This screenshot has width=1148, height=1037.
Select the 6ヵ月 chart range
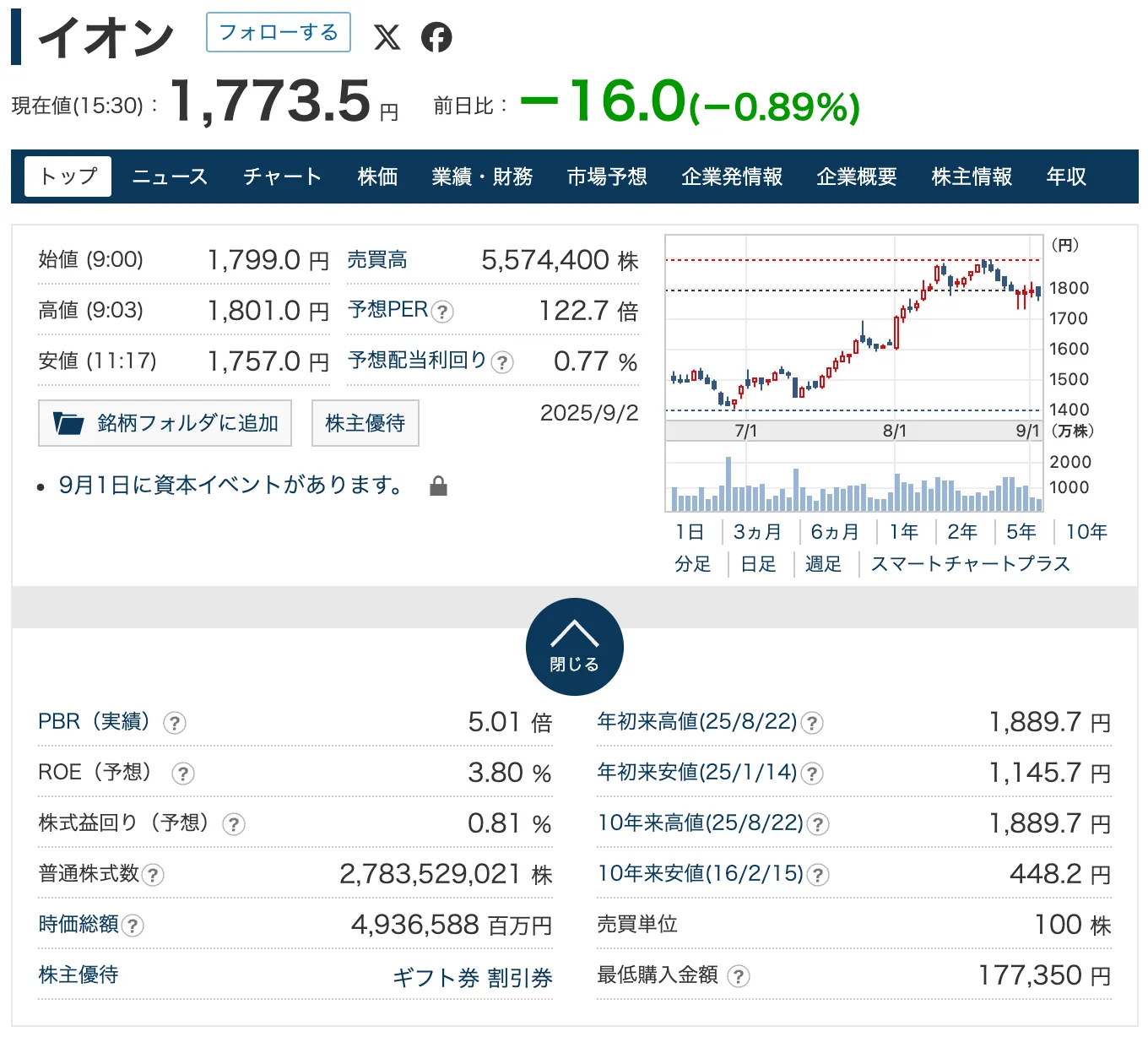click(x=835, y=532)
